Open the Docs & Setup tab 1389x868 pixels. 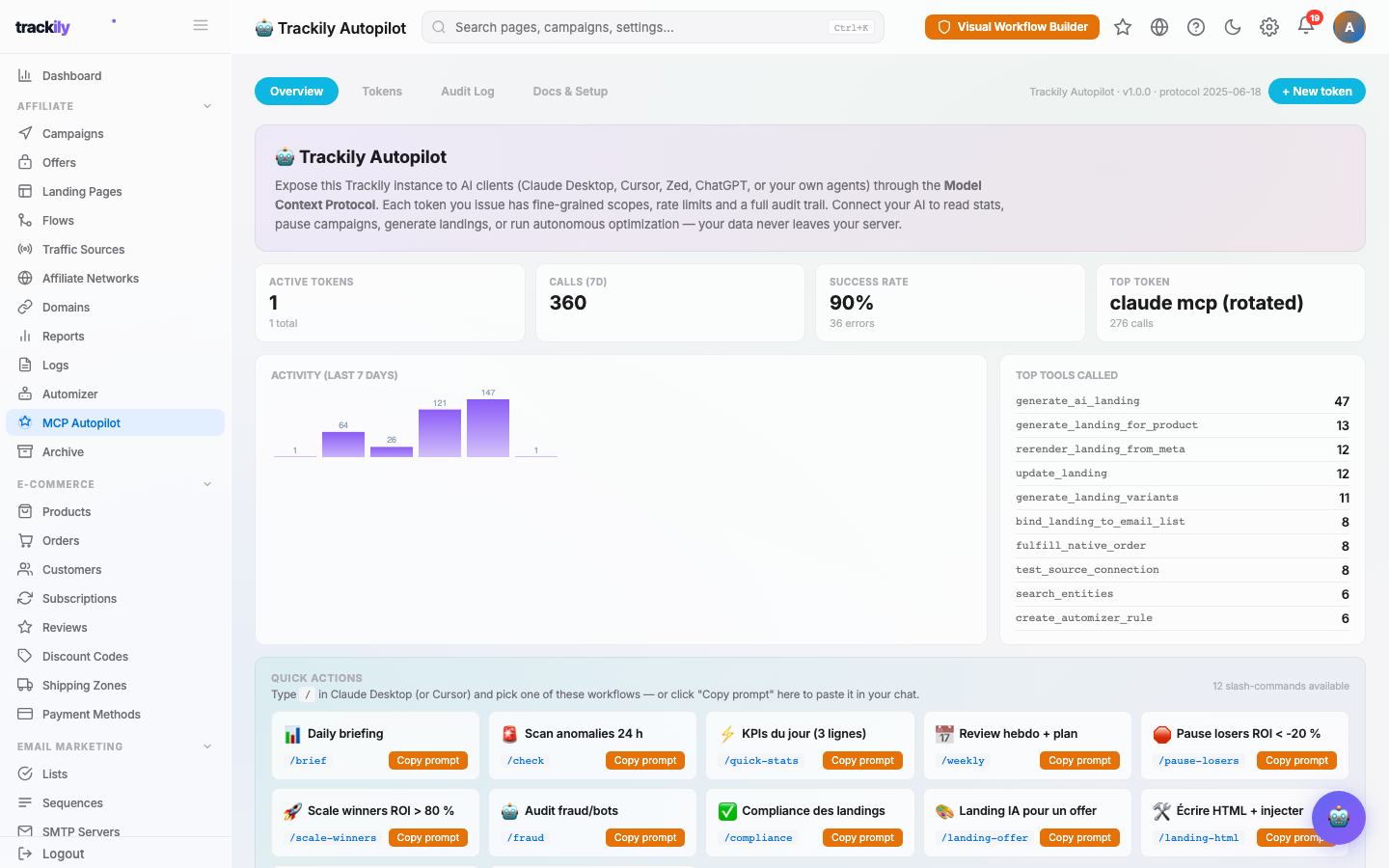pos(570,92)
